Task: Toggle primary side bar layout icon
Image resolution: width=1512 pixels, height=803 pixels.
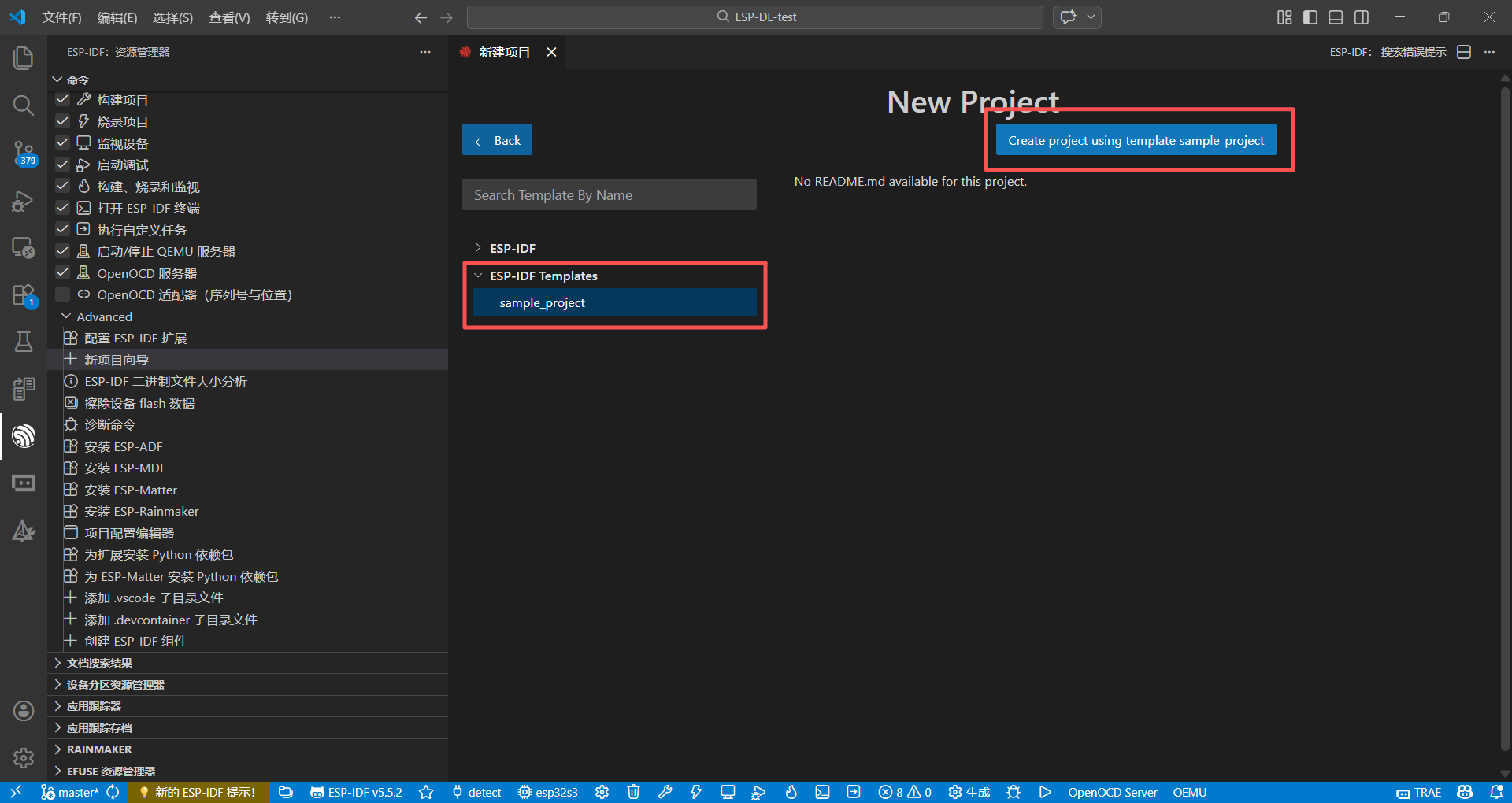Action: (1310, 17)
